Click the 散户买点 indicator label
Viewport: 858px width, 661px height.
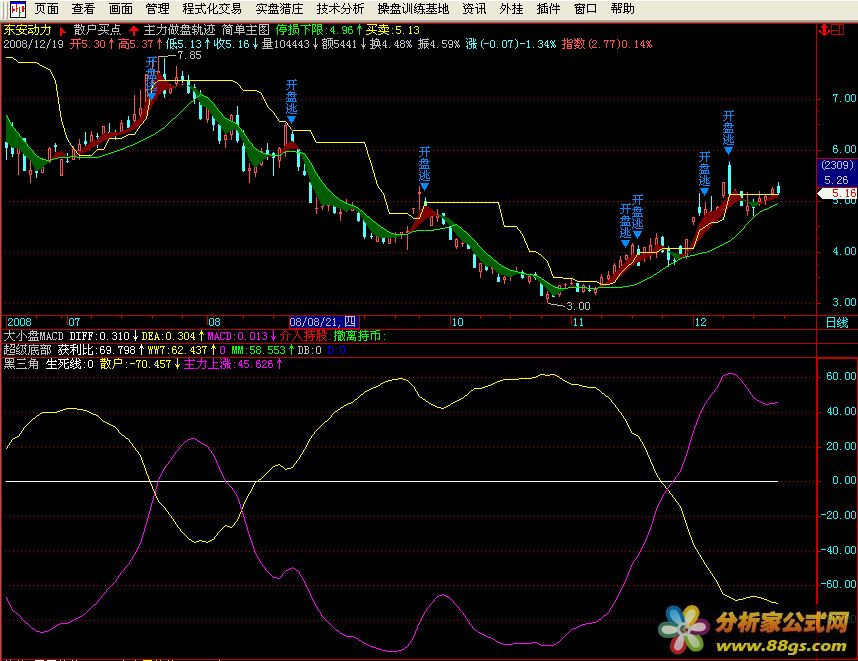[x=97, y=30]
